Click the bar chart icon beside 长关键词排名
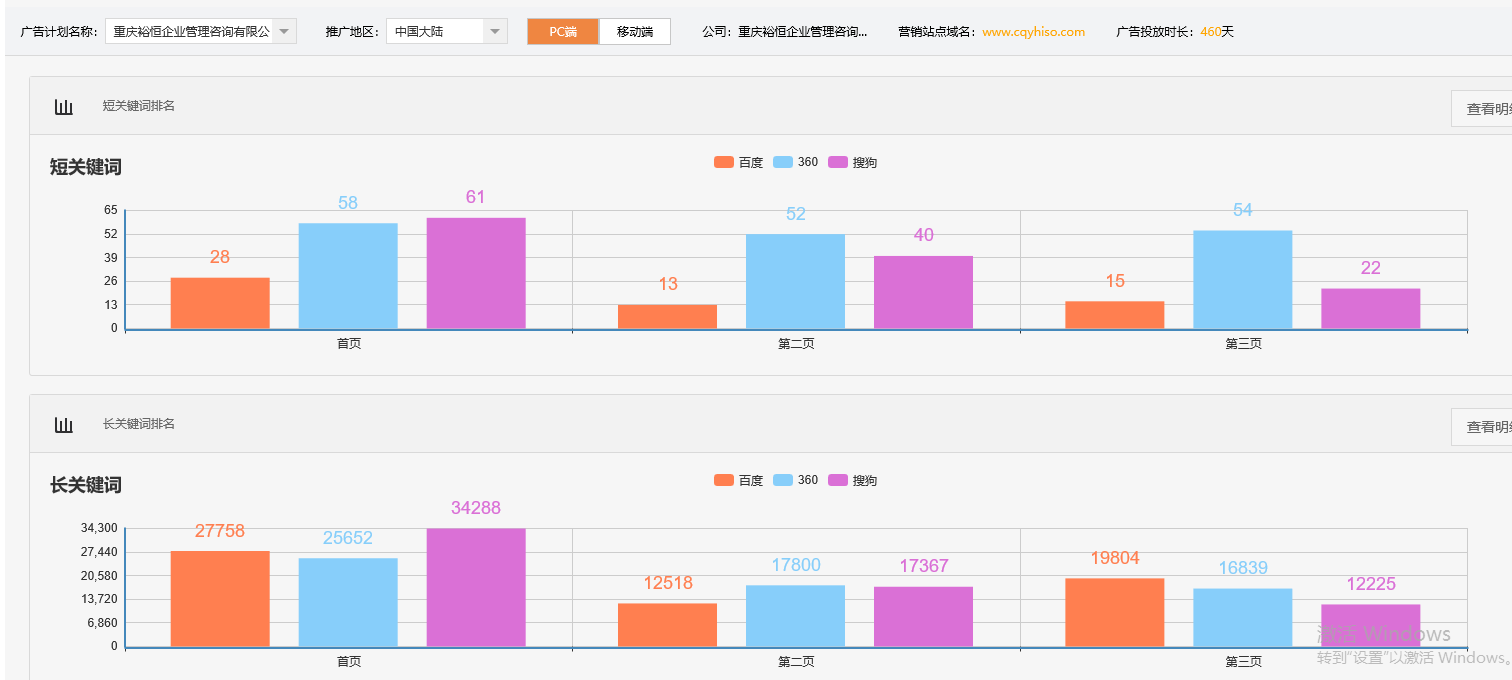Screen dimensions: 1512x680 (x=63, y=424)
